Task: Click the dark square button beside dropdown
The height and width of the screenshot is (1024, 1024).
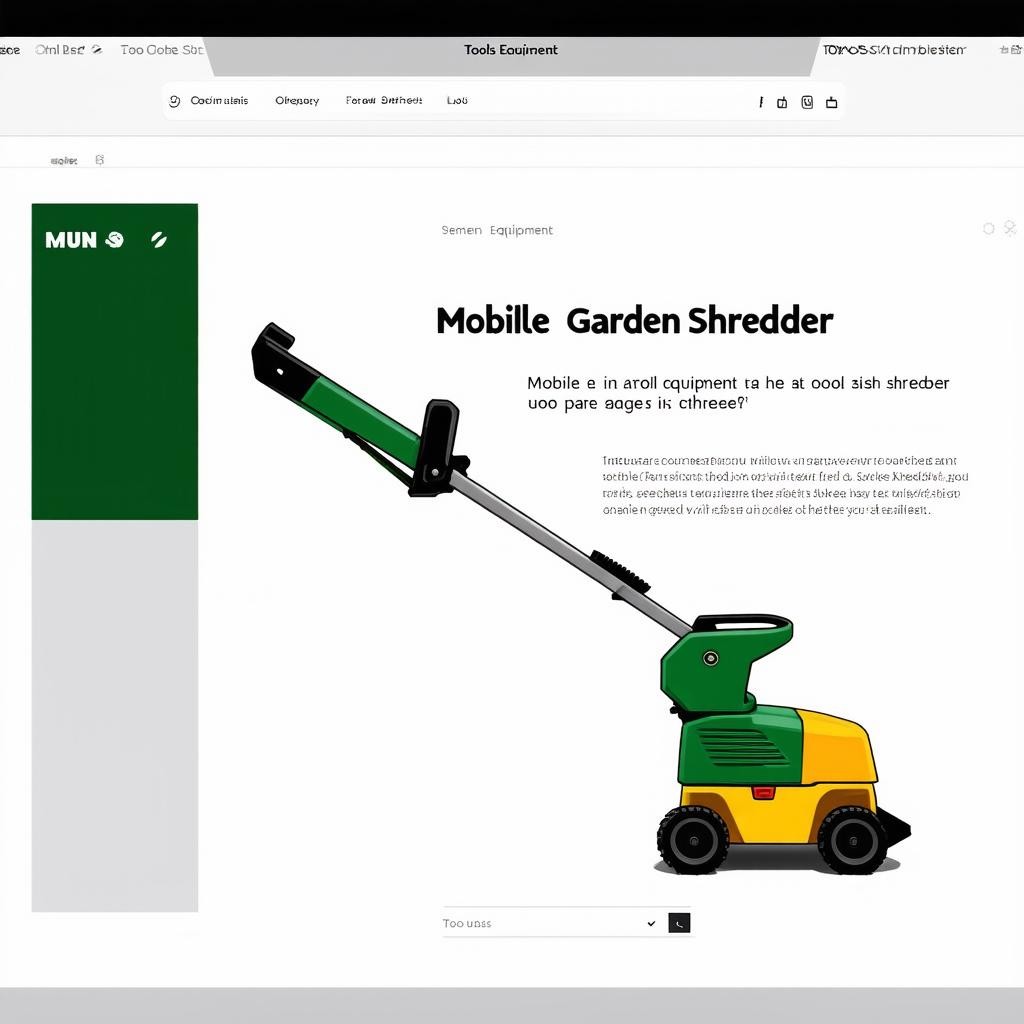Action: click(679, 923)
